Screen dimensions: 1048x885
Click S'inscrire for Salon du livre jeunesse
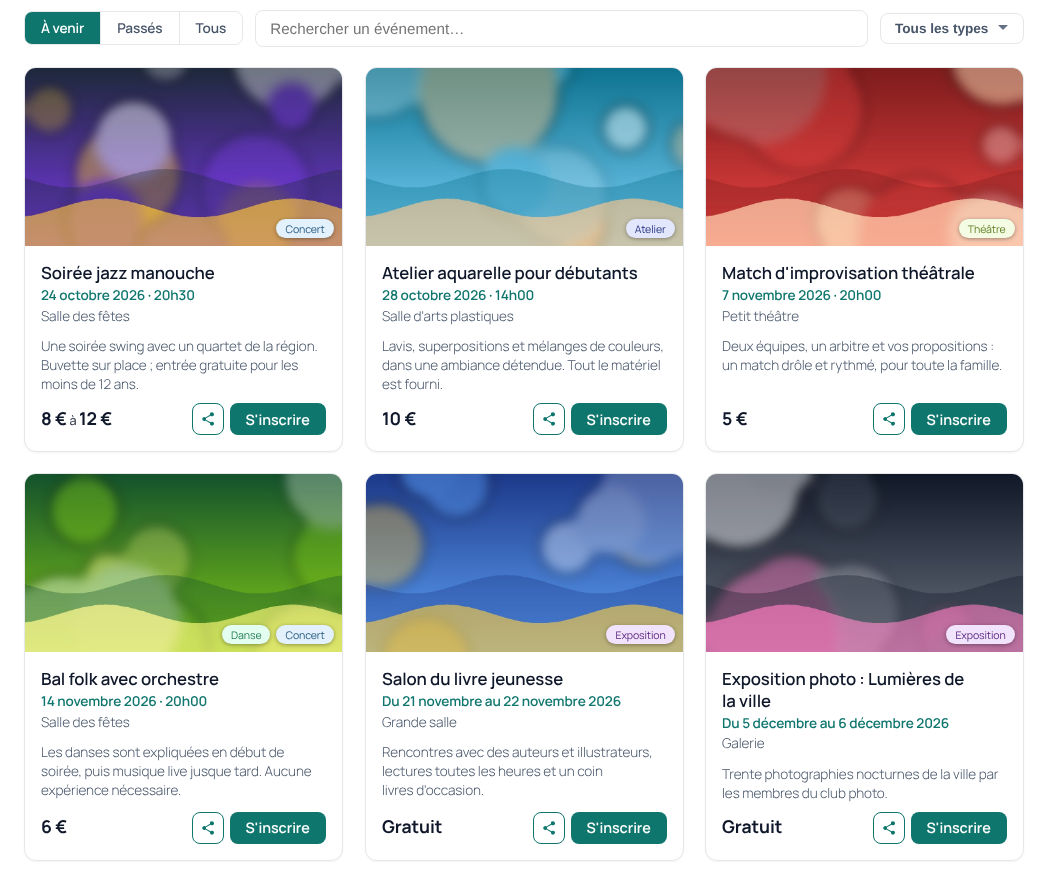pos(618,828)
